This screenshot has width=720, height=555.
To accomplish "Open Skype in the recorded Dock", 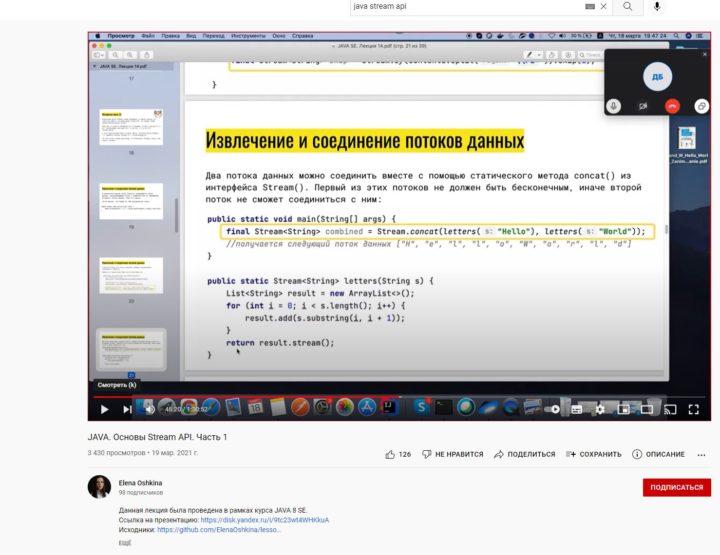I will [x=421, y=407].
